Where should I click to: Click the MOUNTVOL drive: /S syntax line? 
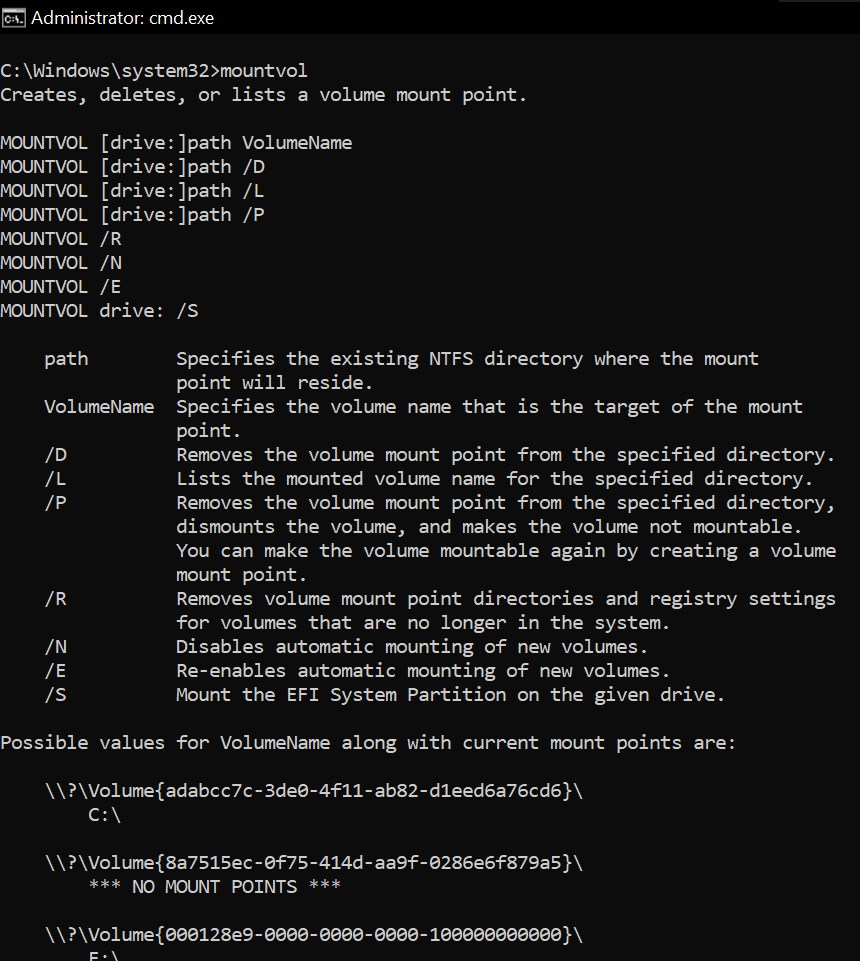tap(99, 311)
